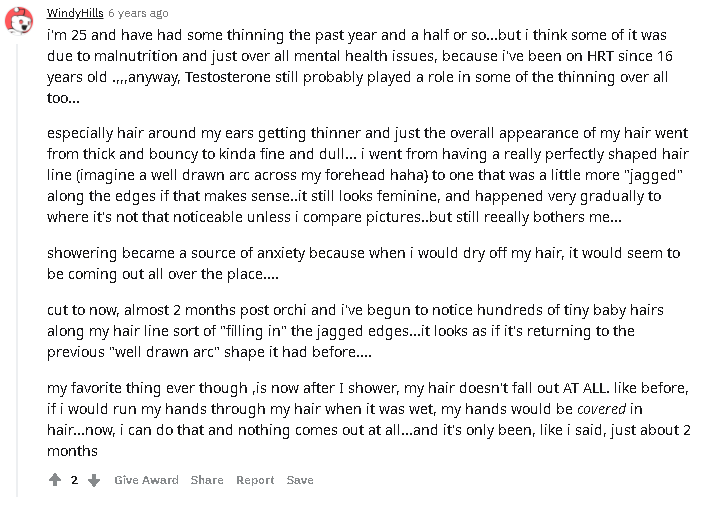Click the vote score number 2
The height and width of the screenshot is (514, 711).
click(74, 480)
